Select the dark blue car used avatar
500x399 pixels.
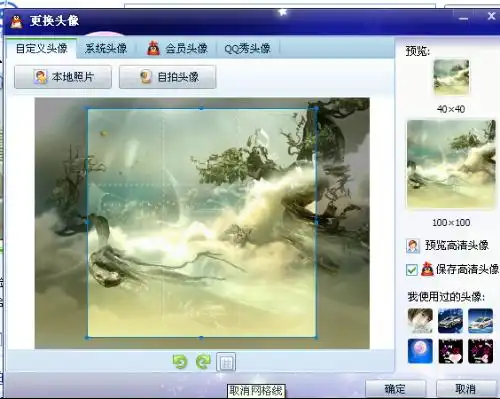[x=450, y=320]
